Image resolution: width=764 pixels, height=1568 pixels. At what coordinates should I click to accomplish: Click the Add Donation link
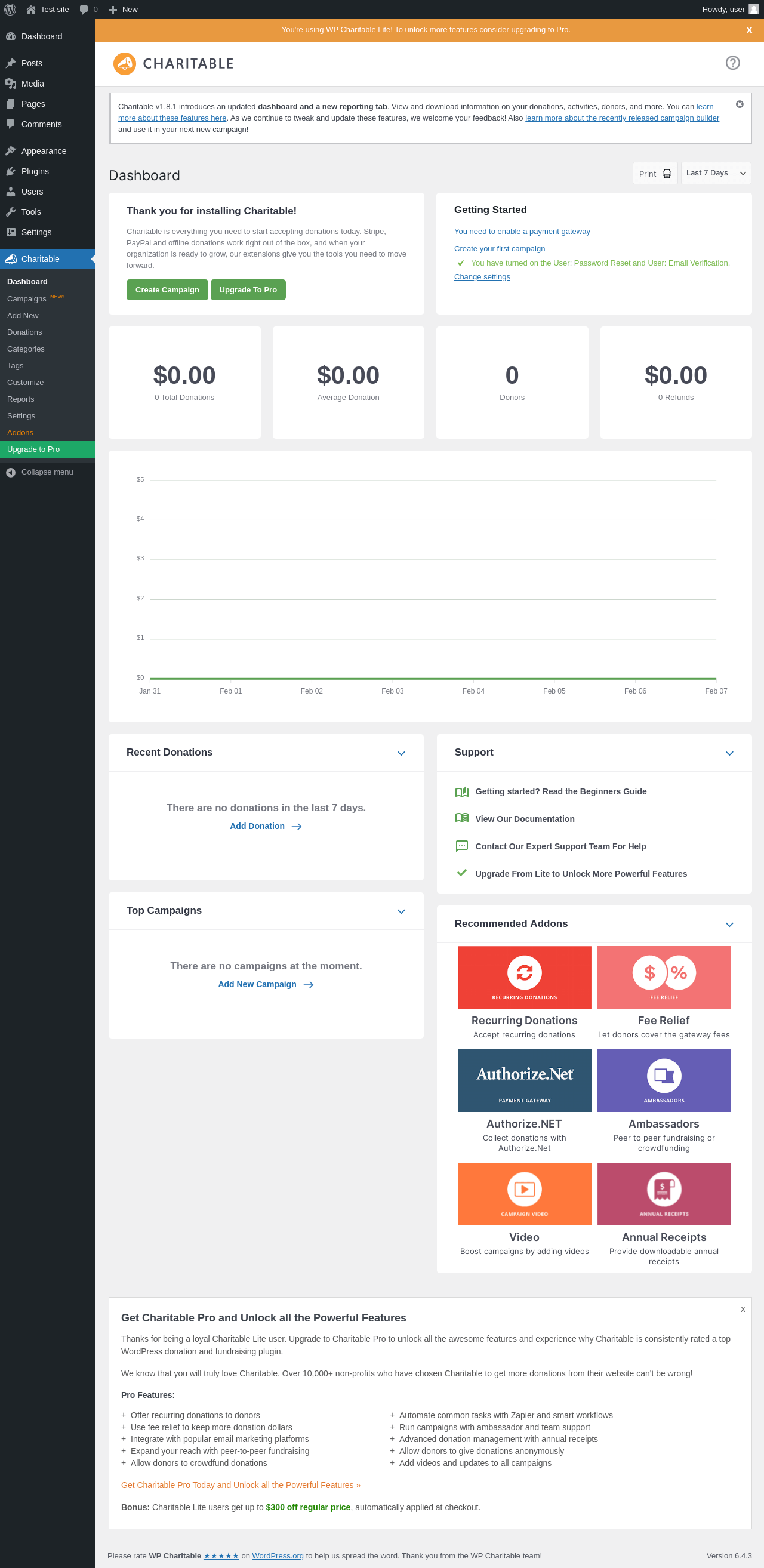pyautogui.click(x=266, y=826)
